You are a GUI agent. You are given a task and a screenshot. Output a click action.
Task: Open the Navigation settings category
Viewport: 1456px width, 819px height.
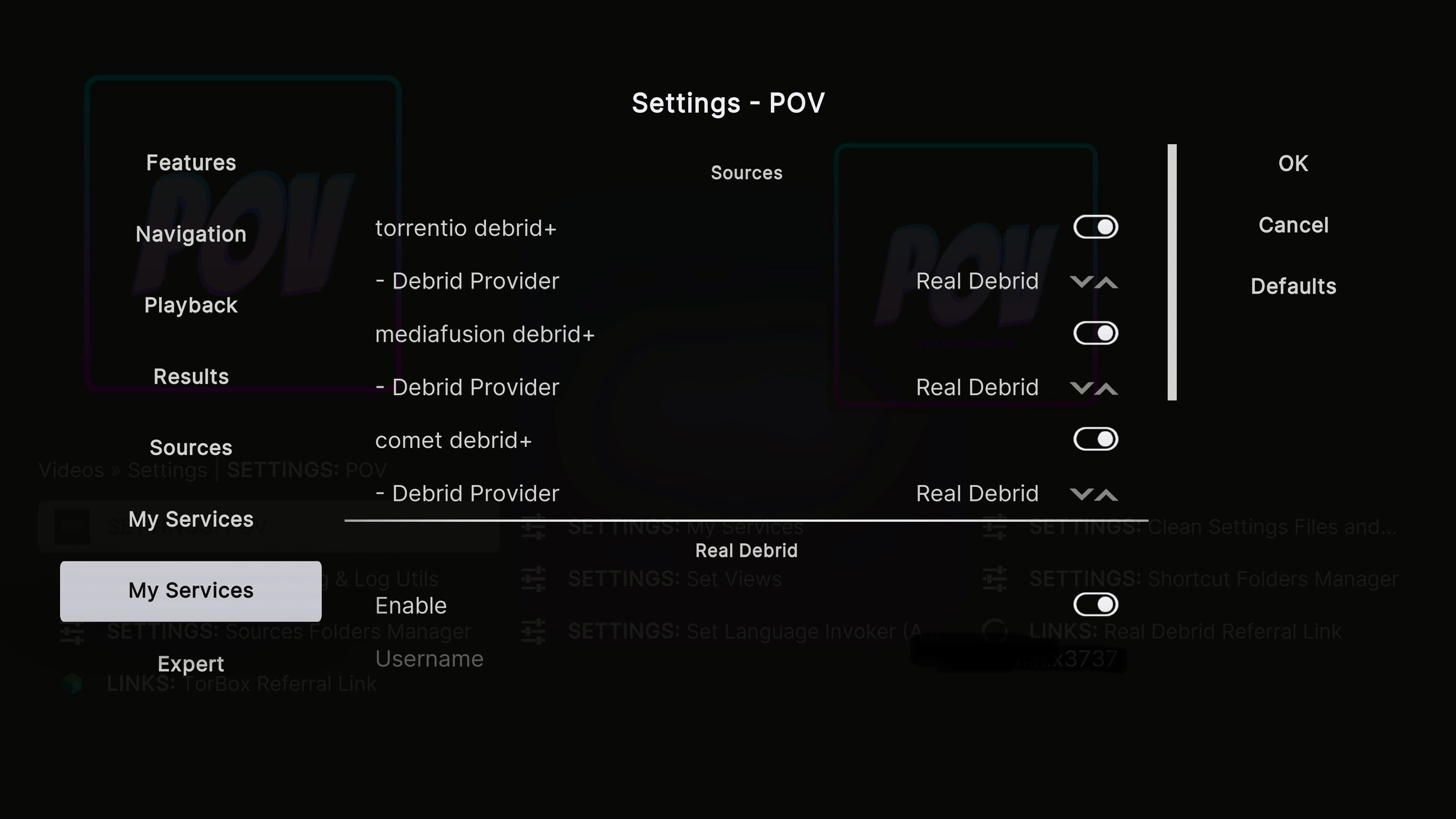click(191, 234)
